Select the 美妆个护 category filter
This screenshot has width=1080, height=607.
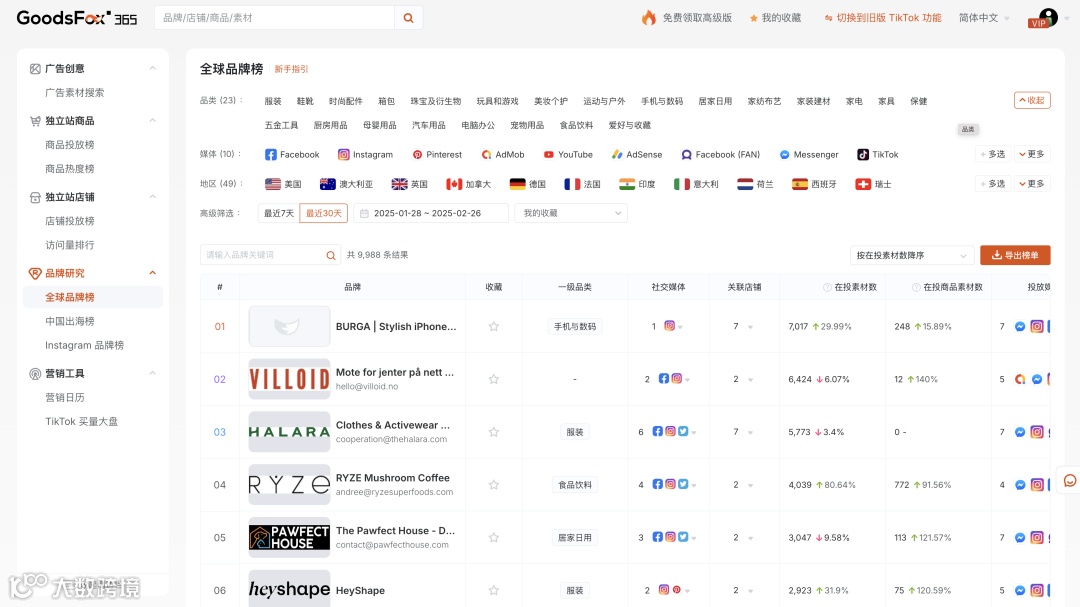tap(551, 101)
